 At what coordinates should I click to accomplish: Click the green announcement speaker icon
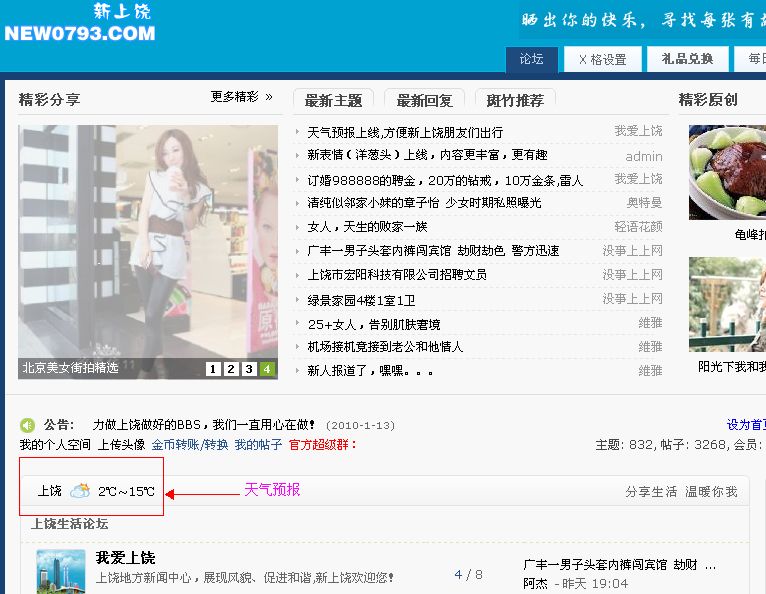coord(27,425)
